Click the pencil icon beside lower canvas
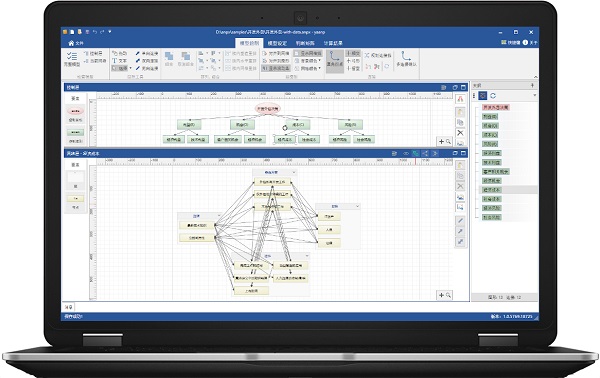 click(x=460, y=221)
